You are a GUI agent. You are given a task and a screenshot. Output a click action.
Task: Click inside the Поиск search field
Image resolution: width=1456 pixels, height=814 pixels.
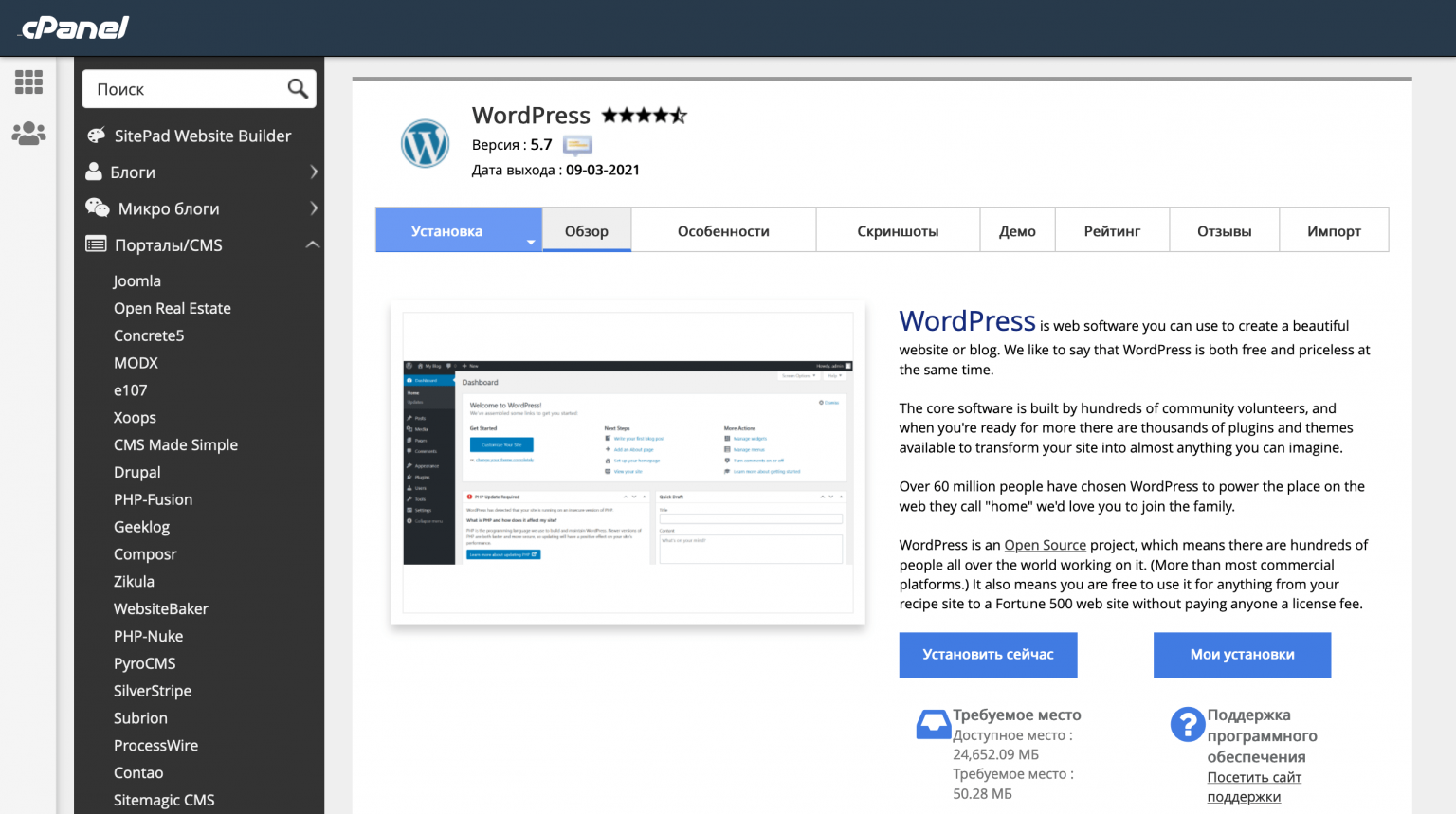point(180,88)
